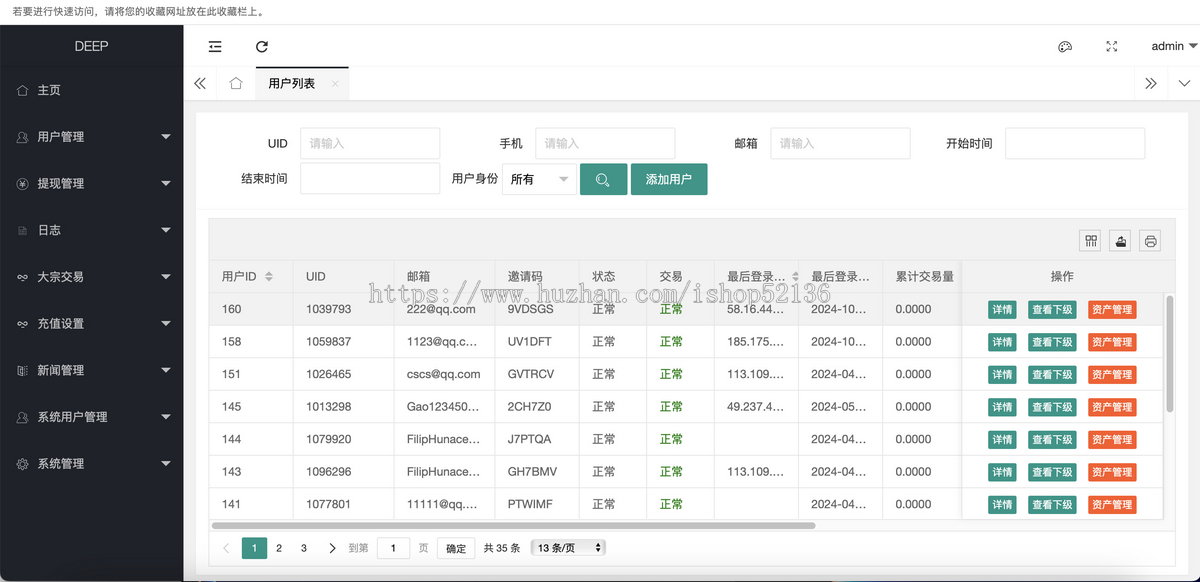Image resolution: width=1200 pixels, height=582 pixels.
Task: Focus the jump-to-page number field
Action: point(393,548)
